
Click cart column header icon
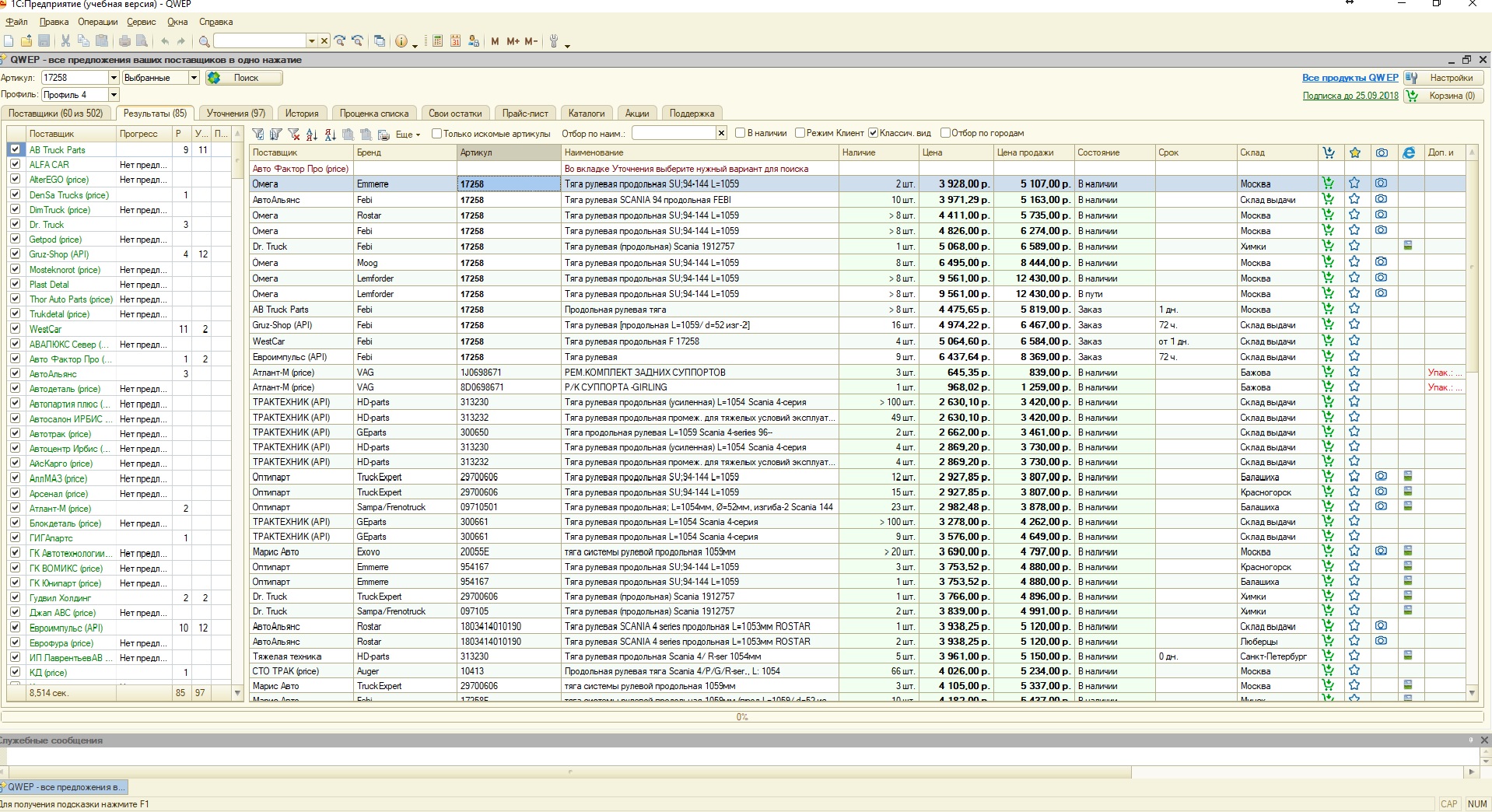[x=1329, y=152]
